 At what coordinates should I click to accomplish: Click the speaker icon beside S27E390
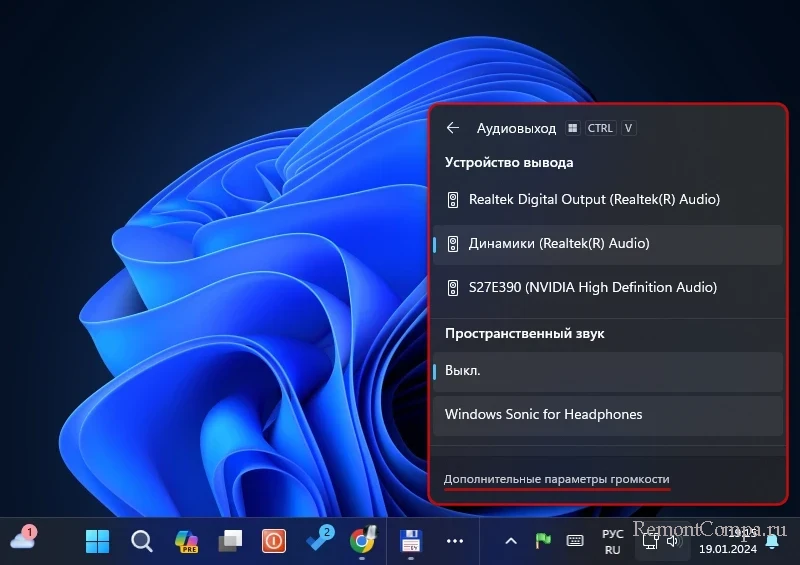click(453, 288)
